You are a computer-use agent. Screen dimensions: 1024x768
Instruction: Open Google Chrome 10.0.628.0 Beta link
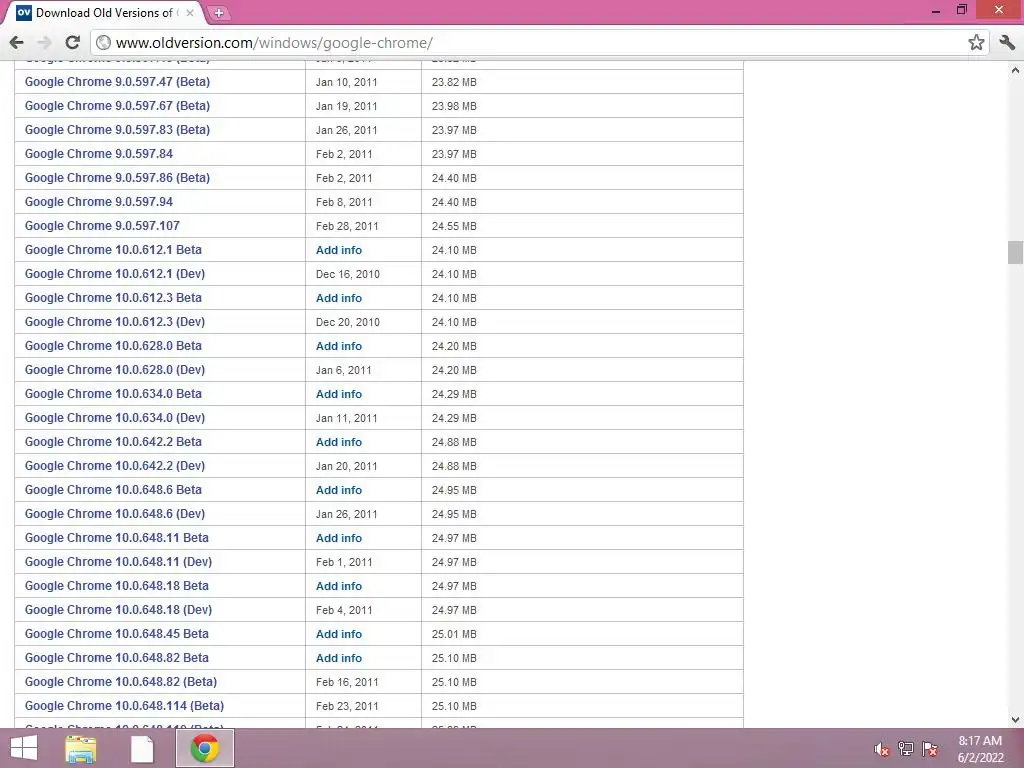pyautogui.click(x=113, y=346)
